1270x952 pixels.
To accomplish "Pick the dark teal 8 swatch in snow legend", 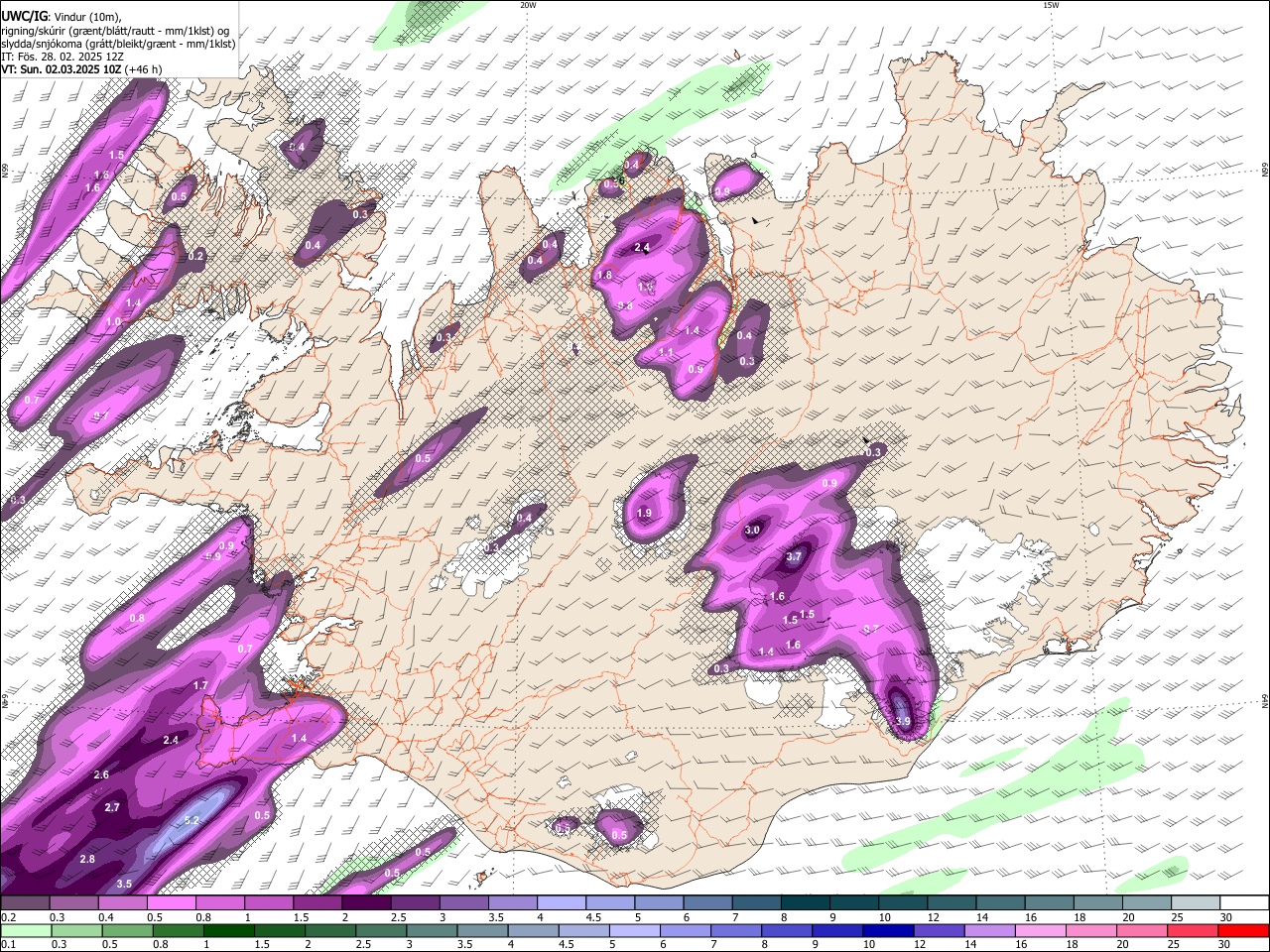I will (x=806, y=903).
